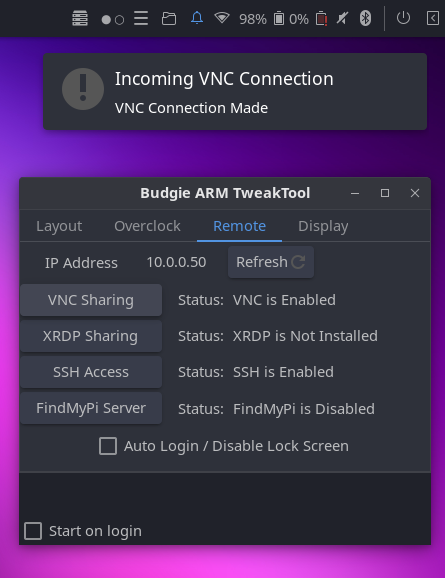
Task: Expand the Raven sidebar arrow icon
Action: tap(433, 18)
